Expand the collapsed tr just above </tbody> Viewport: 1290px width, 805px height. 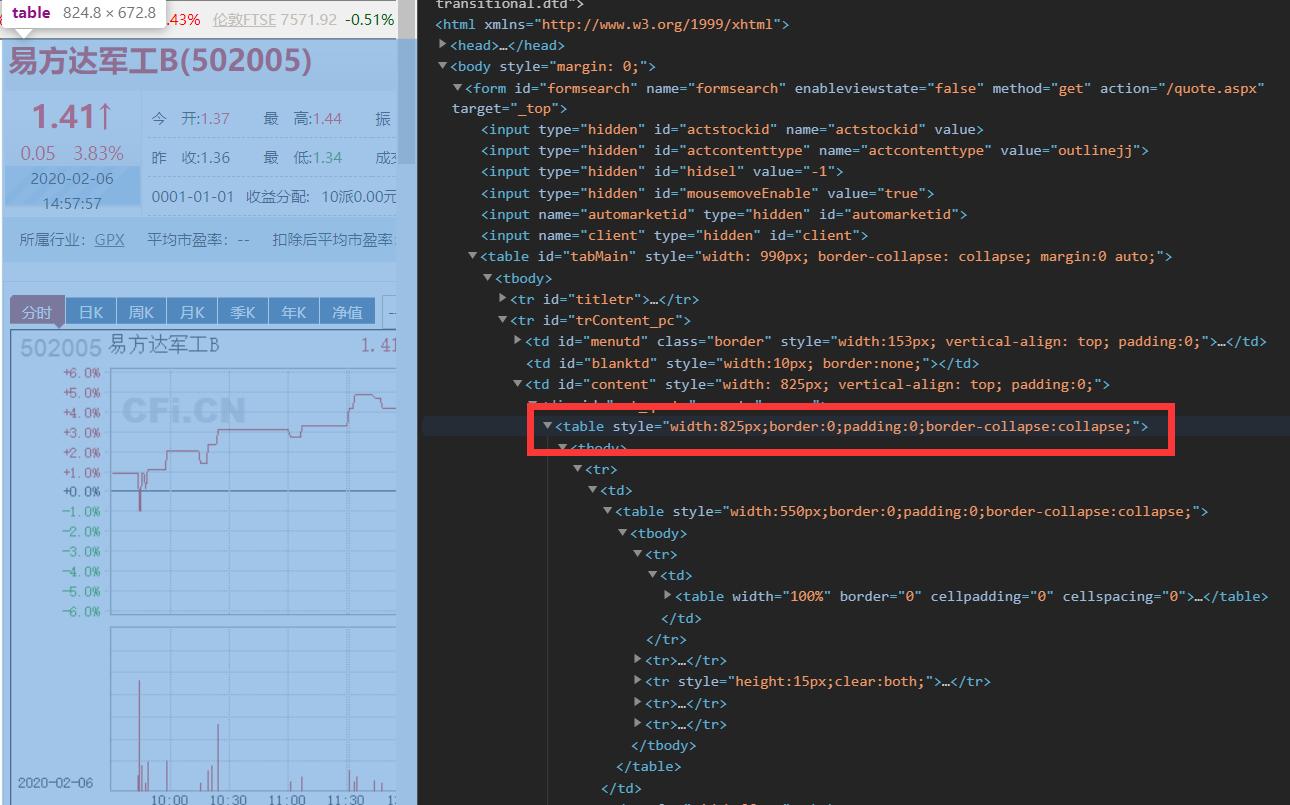click(638, 724)
